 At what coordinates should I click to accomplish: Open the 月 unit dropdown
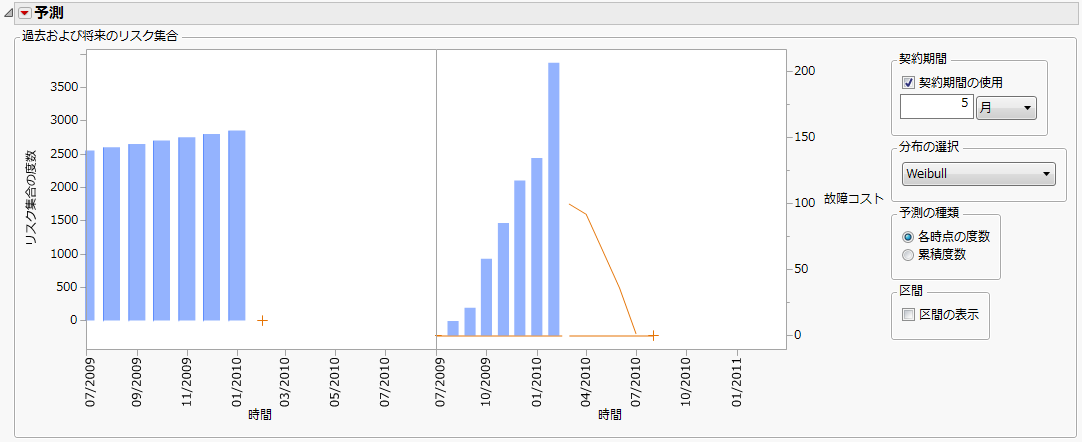coord(1006,108)
